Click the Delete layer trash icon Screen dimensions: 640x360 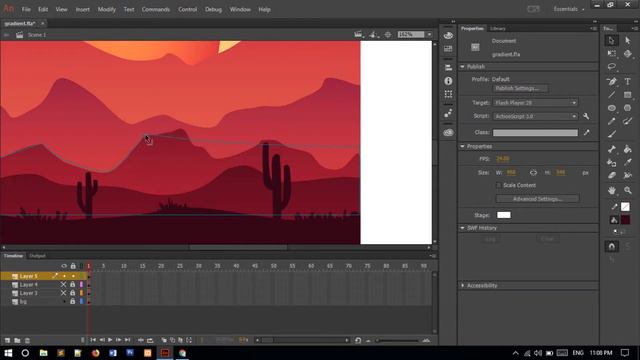(27, 340)
